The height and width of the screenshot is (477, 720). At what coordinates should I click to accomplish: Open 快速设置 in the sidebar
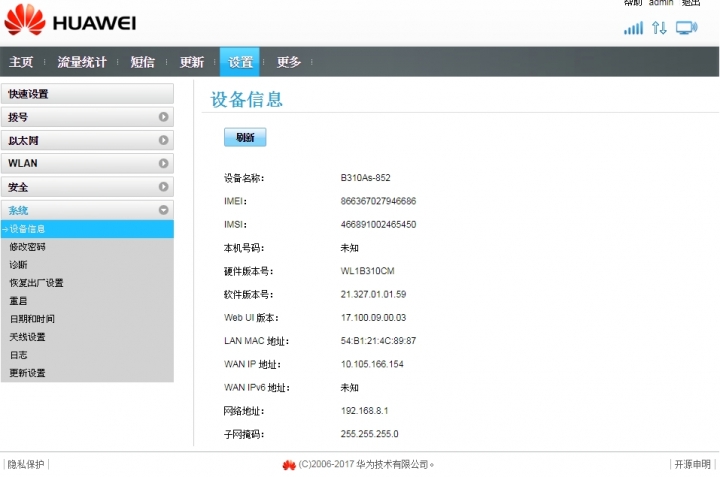tap(87, 94)
